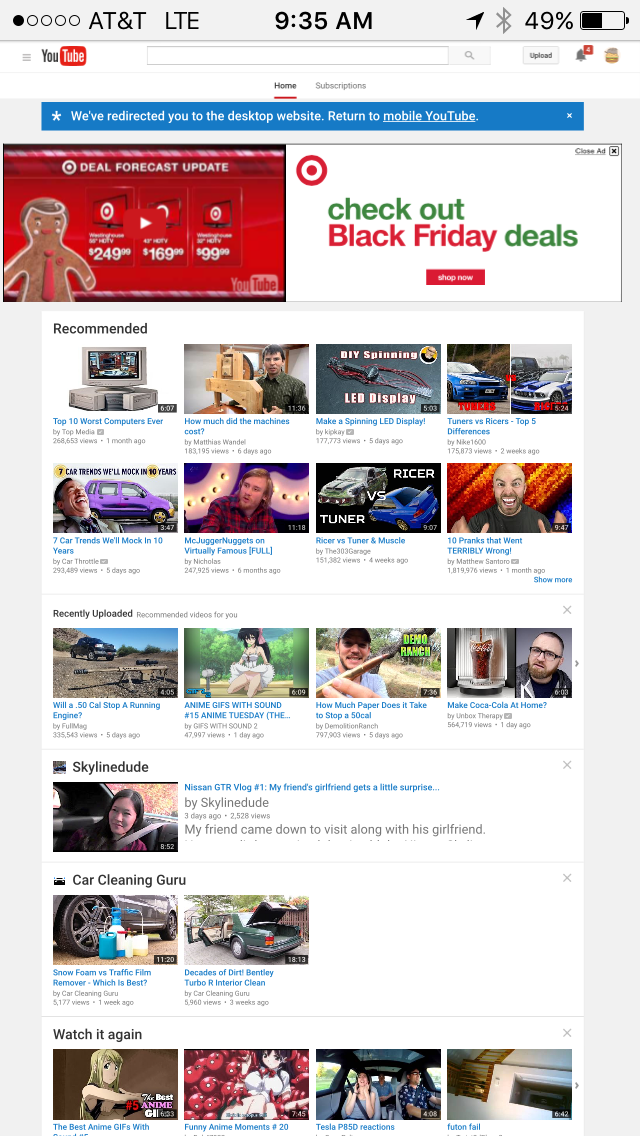Click the YouTube logo
The image size is (640, 1136).
tap(64, 56)
